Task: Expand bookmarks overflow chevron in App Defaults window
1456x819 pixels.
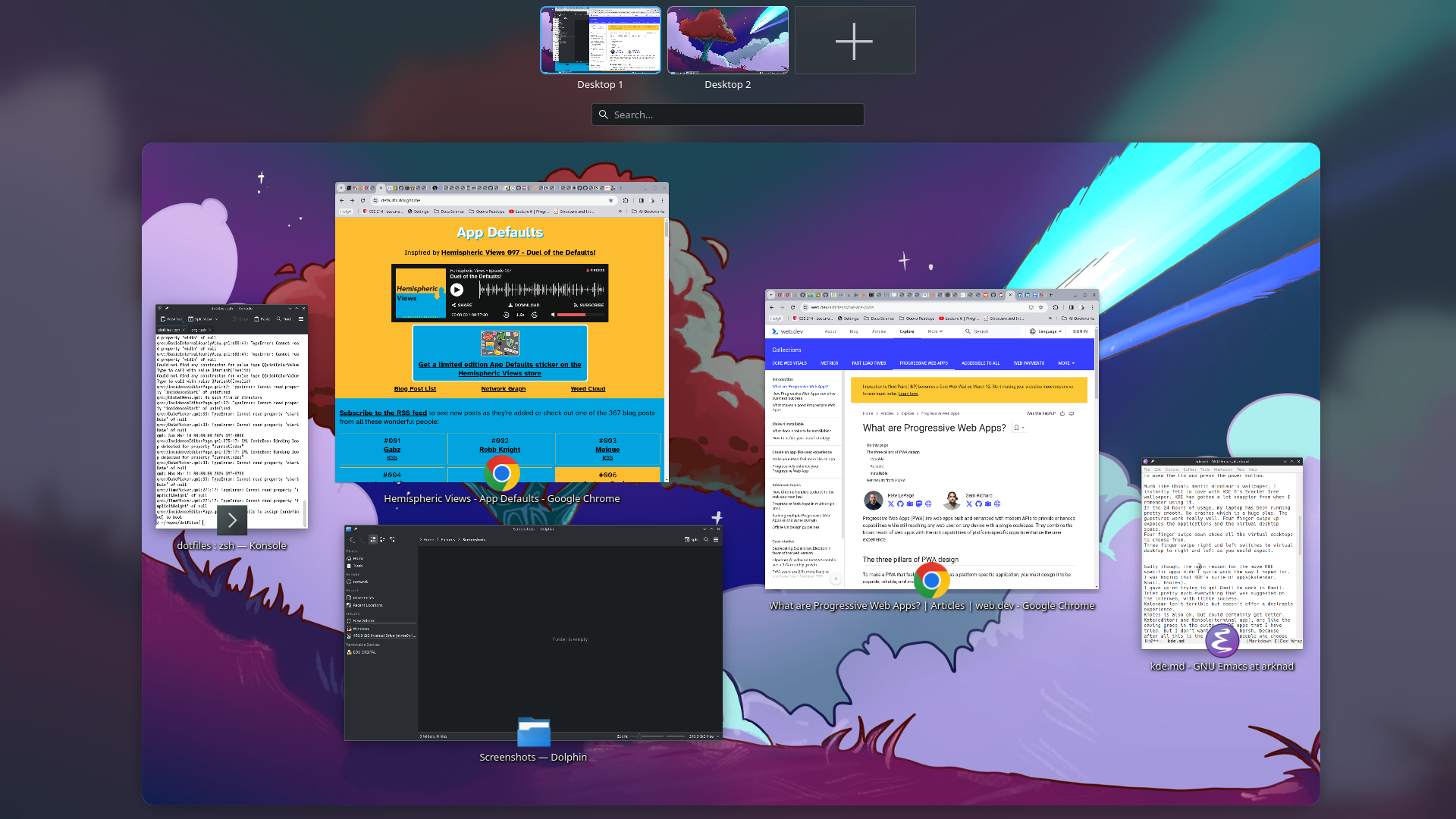Action: [x=620, y=212]
